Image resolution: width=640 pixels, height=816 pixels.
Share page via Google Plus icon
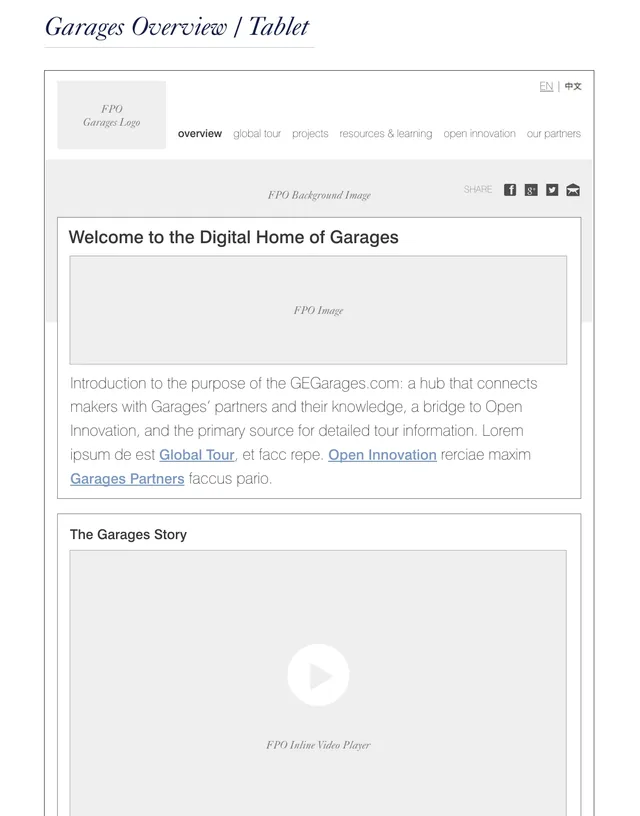click(x=531, y=190)
